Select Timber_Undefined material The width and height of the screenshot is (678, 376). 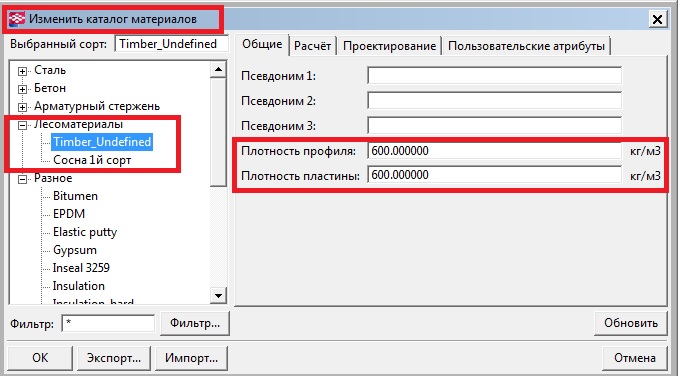[x=102, y=142]
